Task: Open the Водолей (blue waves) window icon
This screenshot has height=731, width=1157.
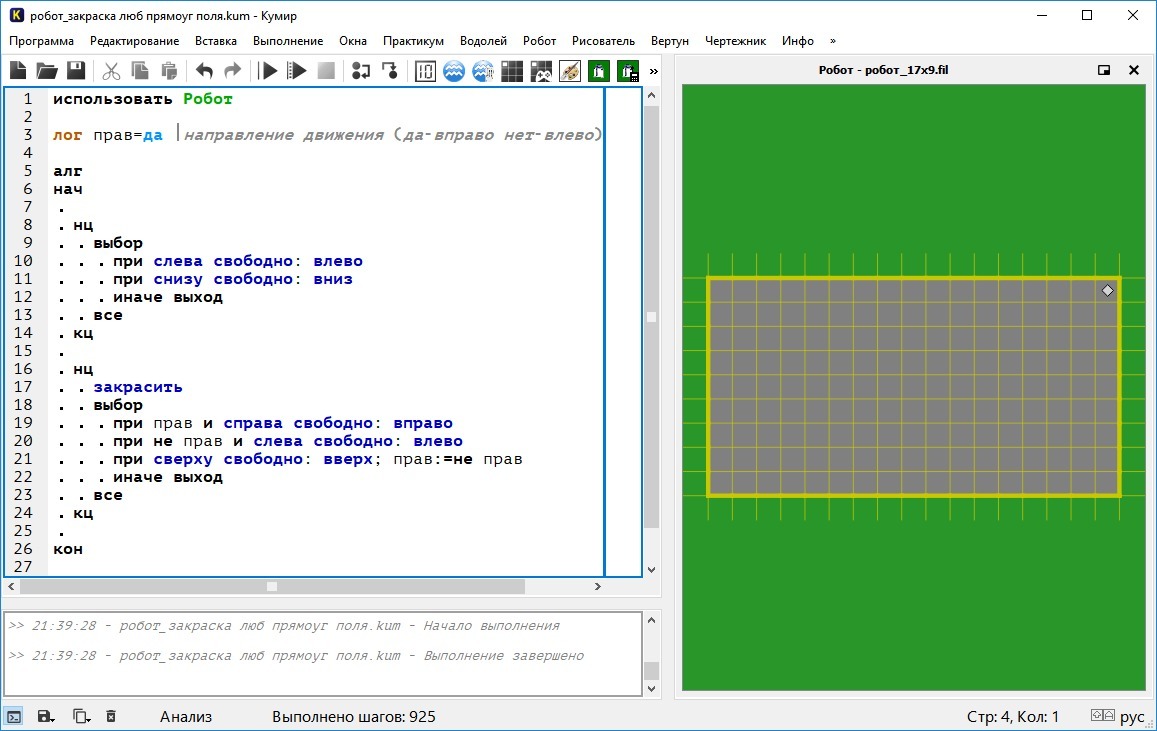Action: (x=454, y=71)
